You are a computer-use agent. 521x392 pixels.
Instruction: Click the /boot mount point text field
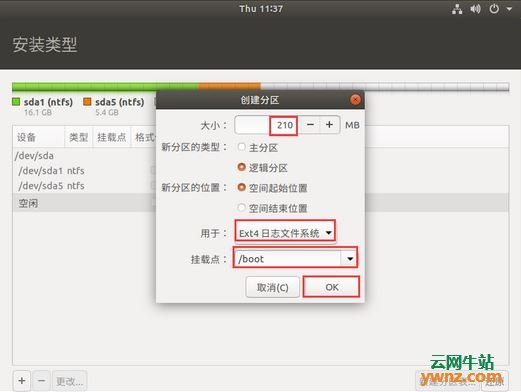(x=288, y=259)
